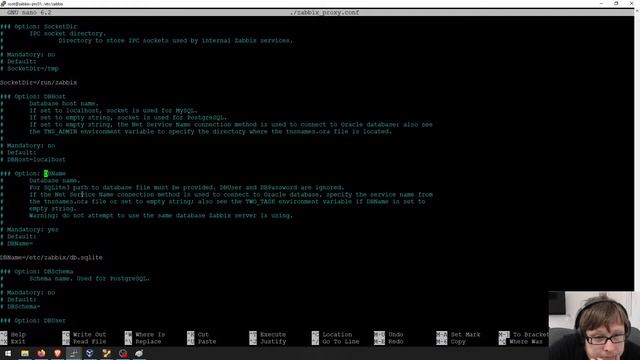Click the 'Warning: do not attempt' comment line
Viewport: 640px width, 360px height.
pyautogui.click(x=161, y=216)
